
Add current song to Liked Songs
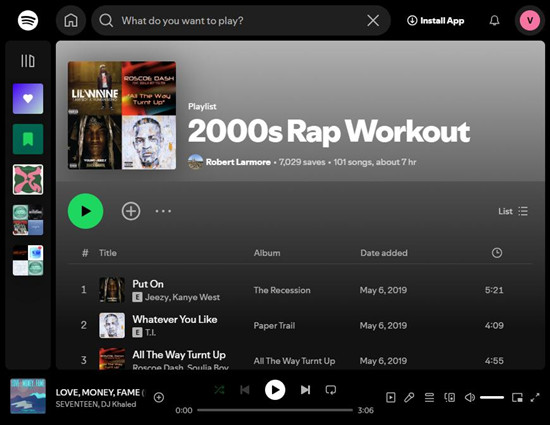point(159,397)
